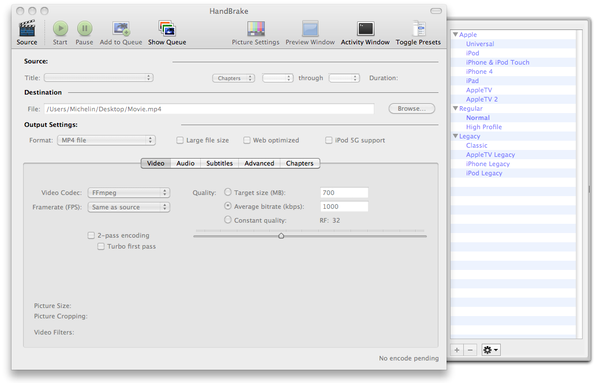Select the Universal preset
Screen dimensions: 600x383
tap(480, 44)
